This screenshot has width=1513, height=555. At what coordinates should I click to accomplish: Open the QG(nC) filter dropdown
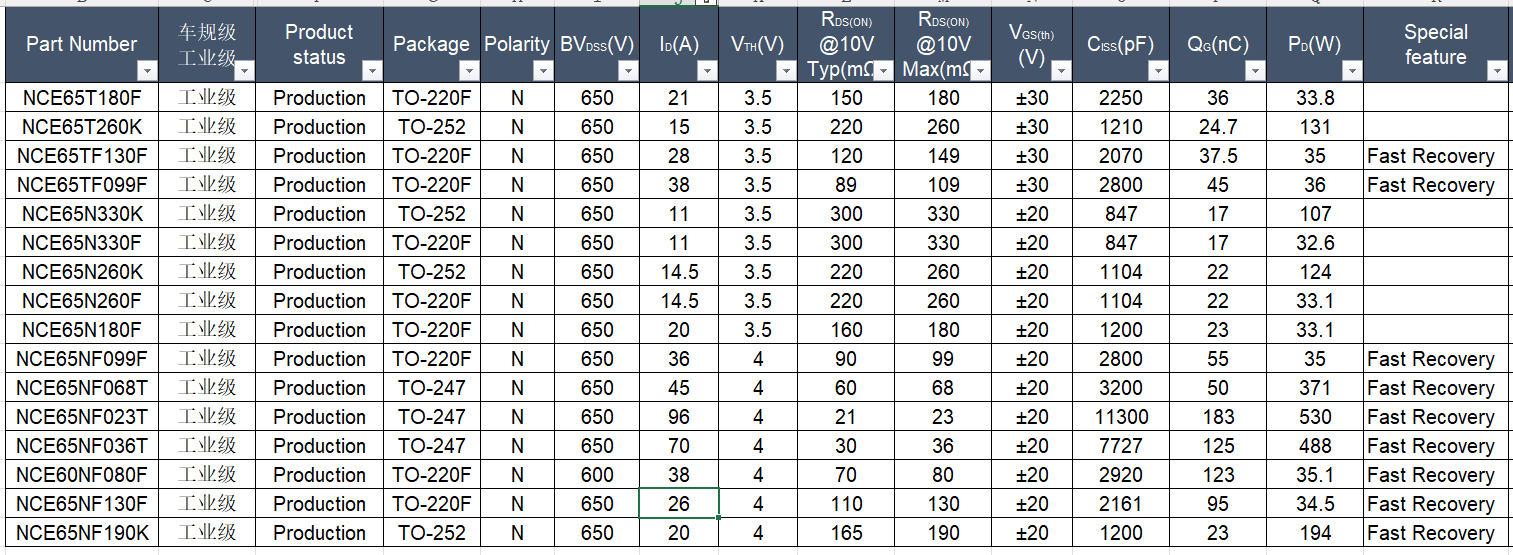pos(1254,71)
